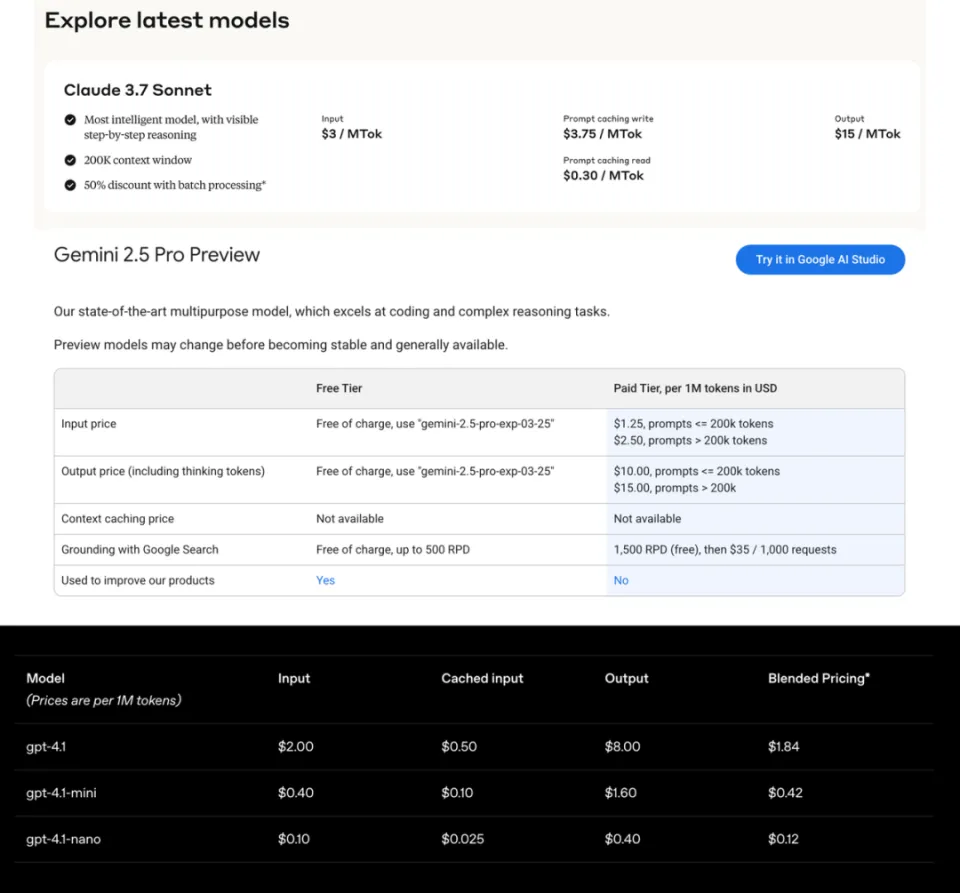Viewport: 960px width, 893px height.
Task: Click the 'Grounding with Google Search' row label
Action: [139, 549]
